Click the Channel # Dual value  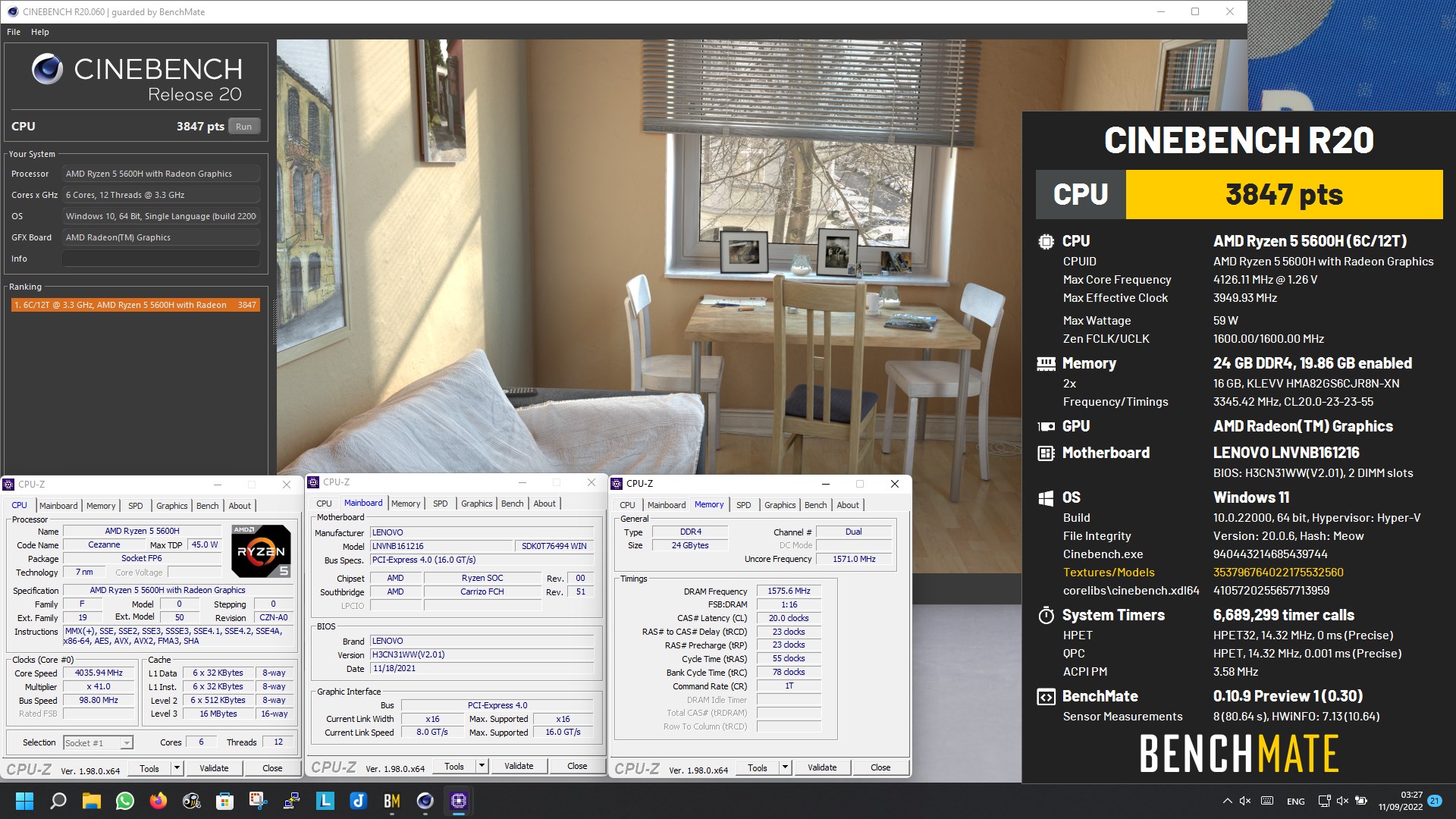[854, 532]
